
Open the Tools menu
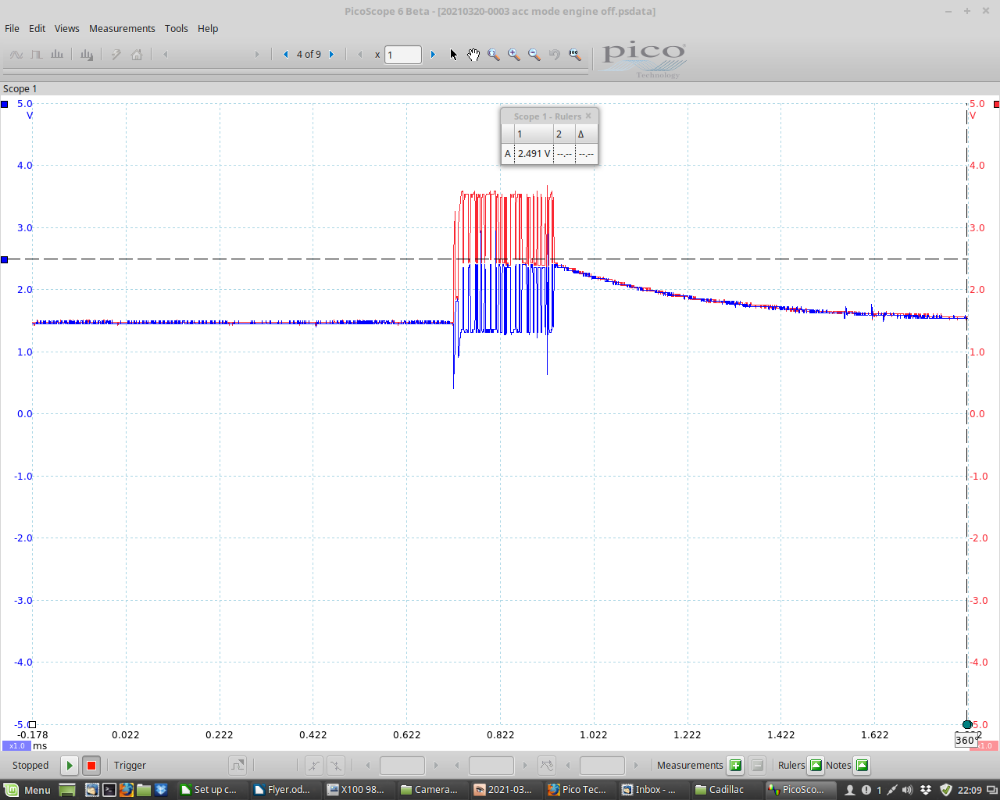(176, 29)
